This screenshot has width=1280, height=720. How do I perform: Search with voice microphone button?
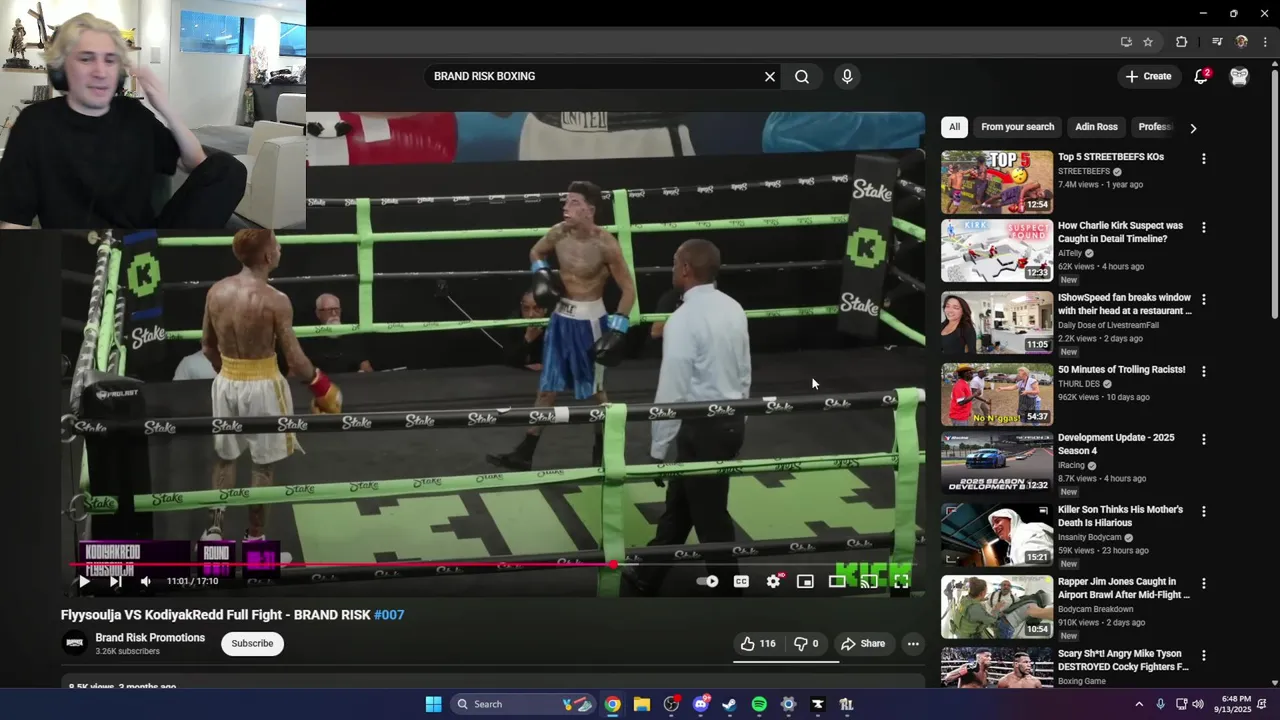click(847, 76)
